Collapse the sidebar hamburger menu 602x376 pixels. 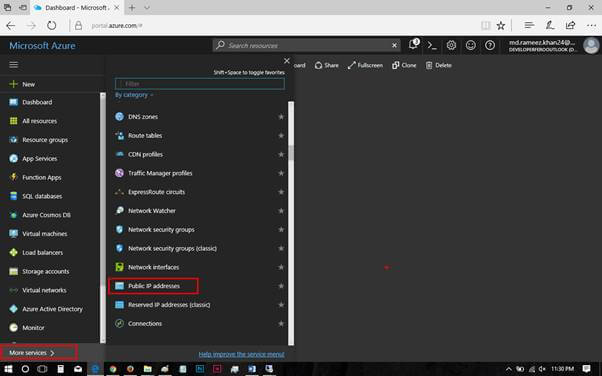(x=14, y=65)
